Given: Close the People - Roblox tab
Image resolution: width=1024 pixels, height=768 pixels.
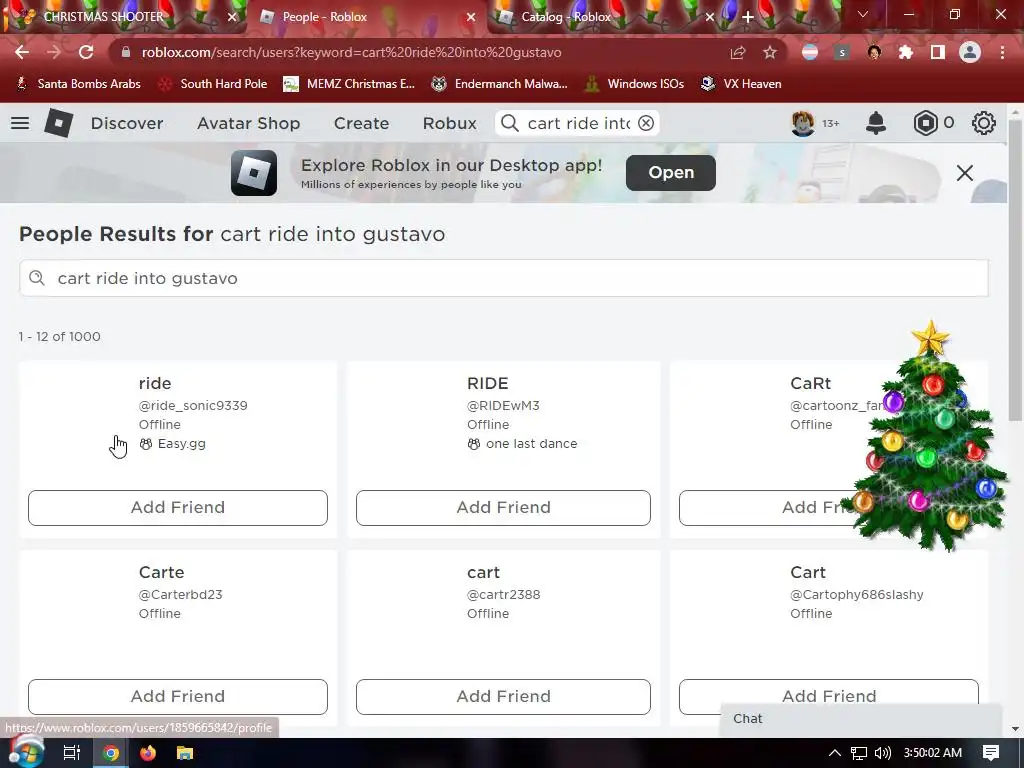Looking at the screenshot, I should coord(470,17).
